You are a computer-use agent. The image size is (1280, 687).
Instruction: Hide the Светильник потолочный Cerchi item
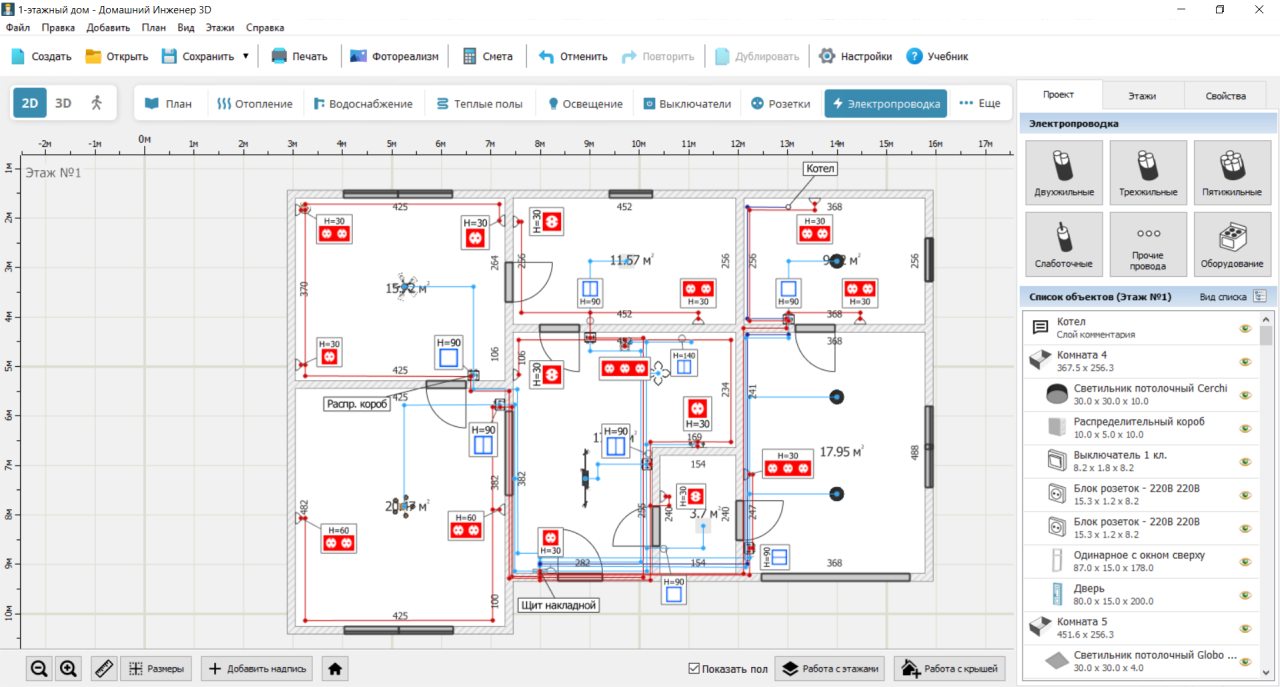[x=1246, y=395]
